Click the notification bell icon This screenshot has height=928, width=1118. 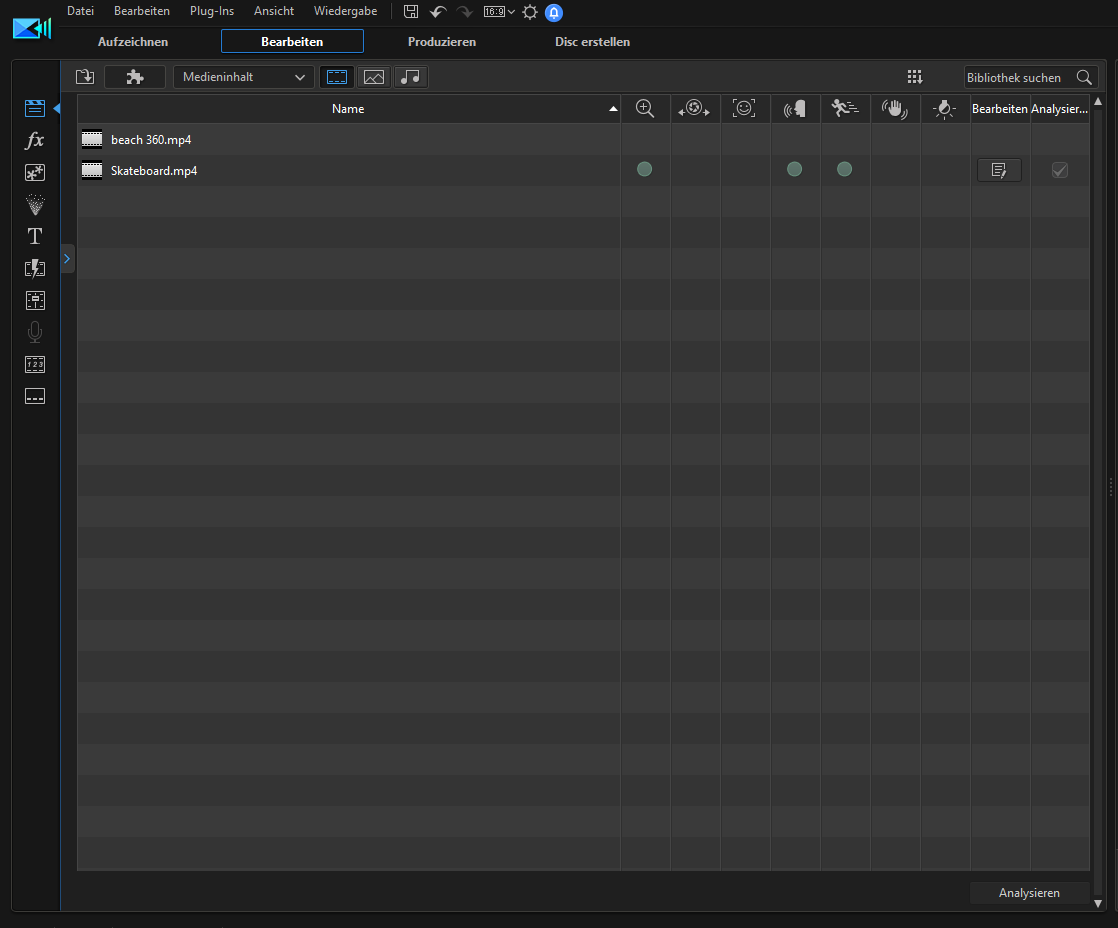point(553,12)
